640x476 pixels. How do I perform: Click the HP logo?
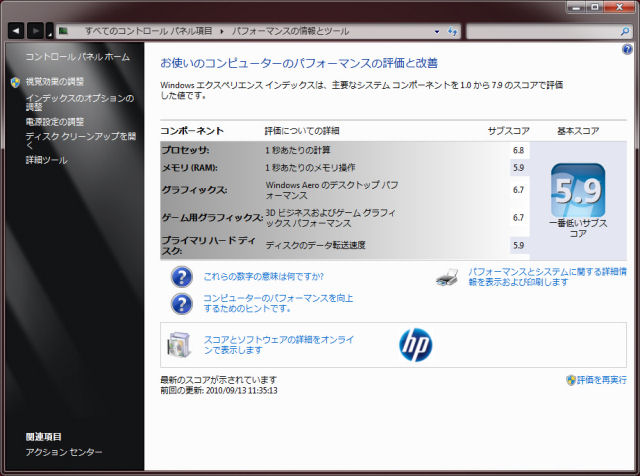pyautogui.click(x=416, y=345)
